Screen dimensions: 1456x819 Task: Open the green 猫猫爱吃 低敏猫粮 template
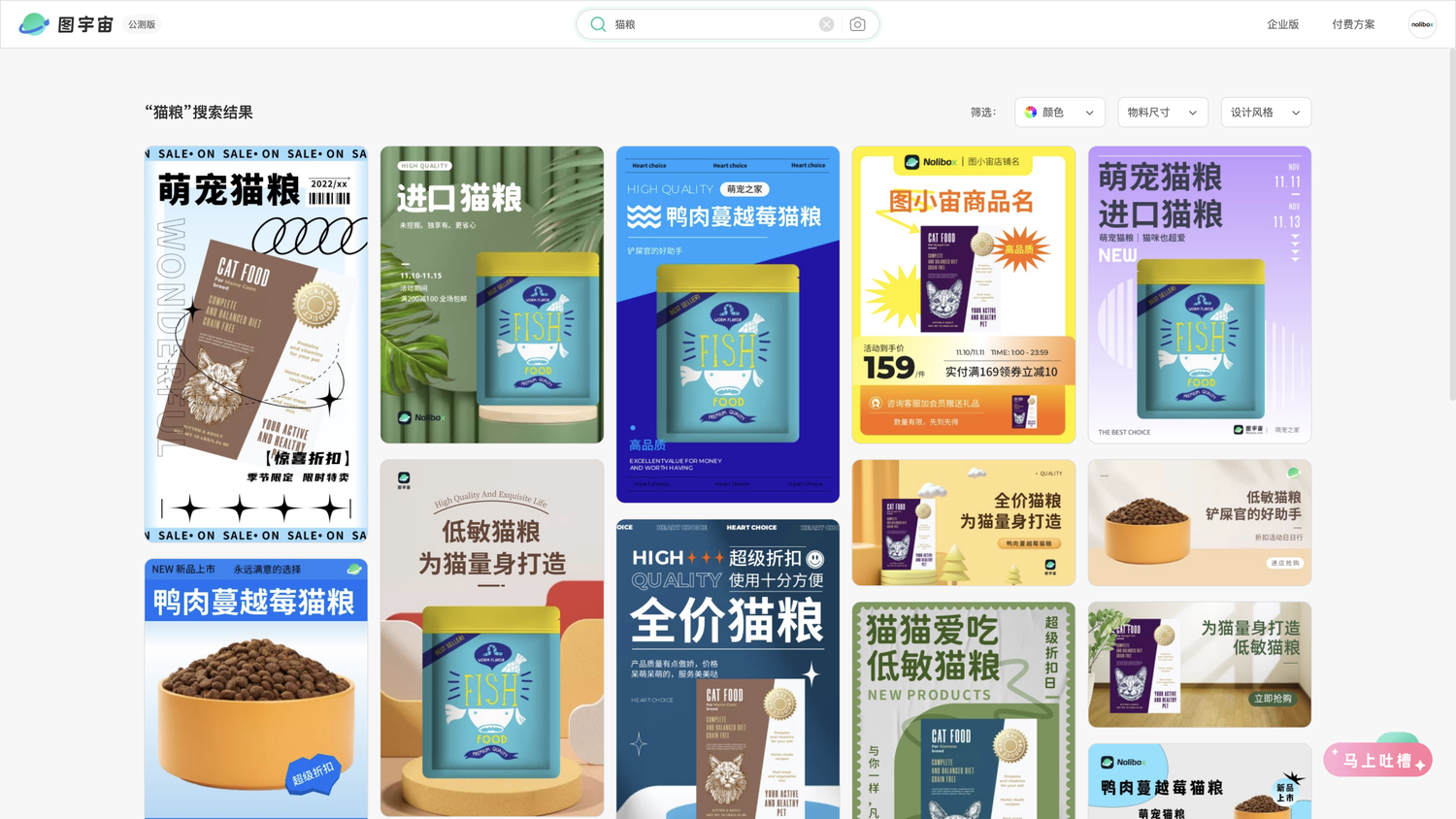click(964, 710)
